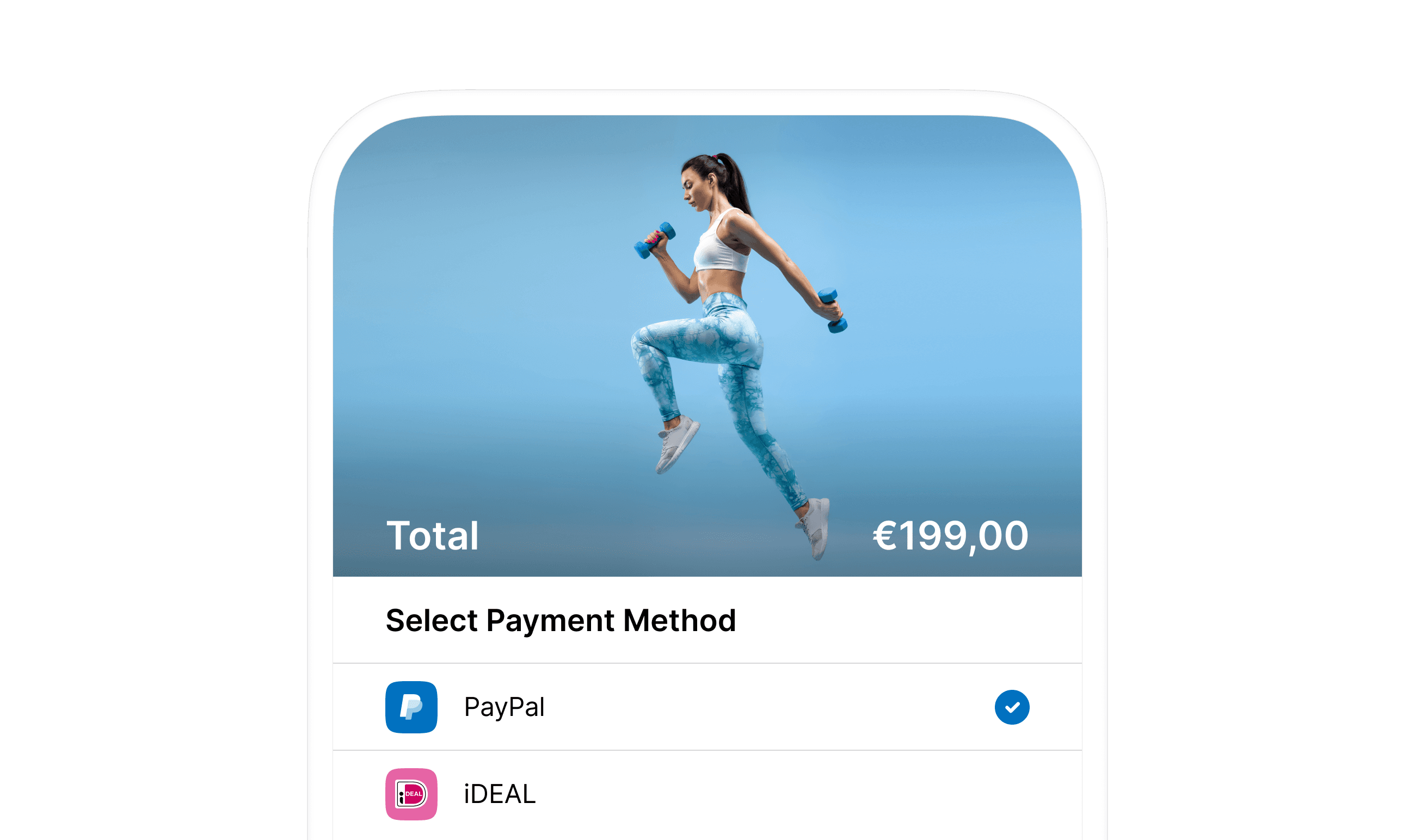Open the jumping athlete hero image
The image size is (1415, 840).
click(707, 346)
